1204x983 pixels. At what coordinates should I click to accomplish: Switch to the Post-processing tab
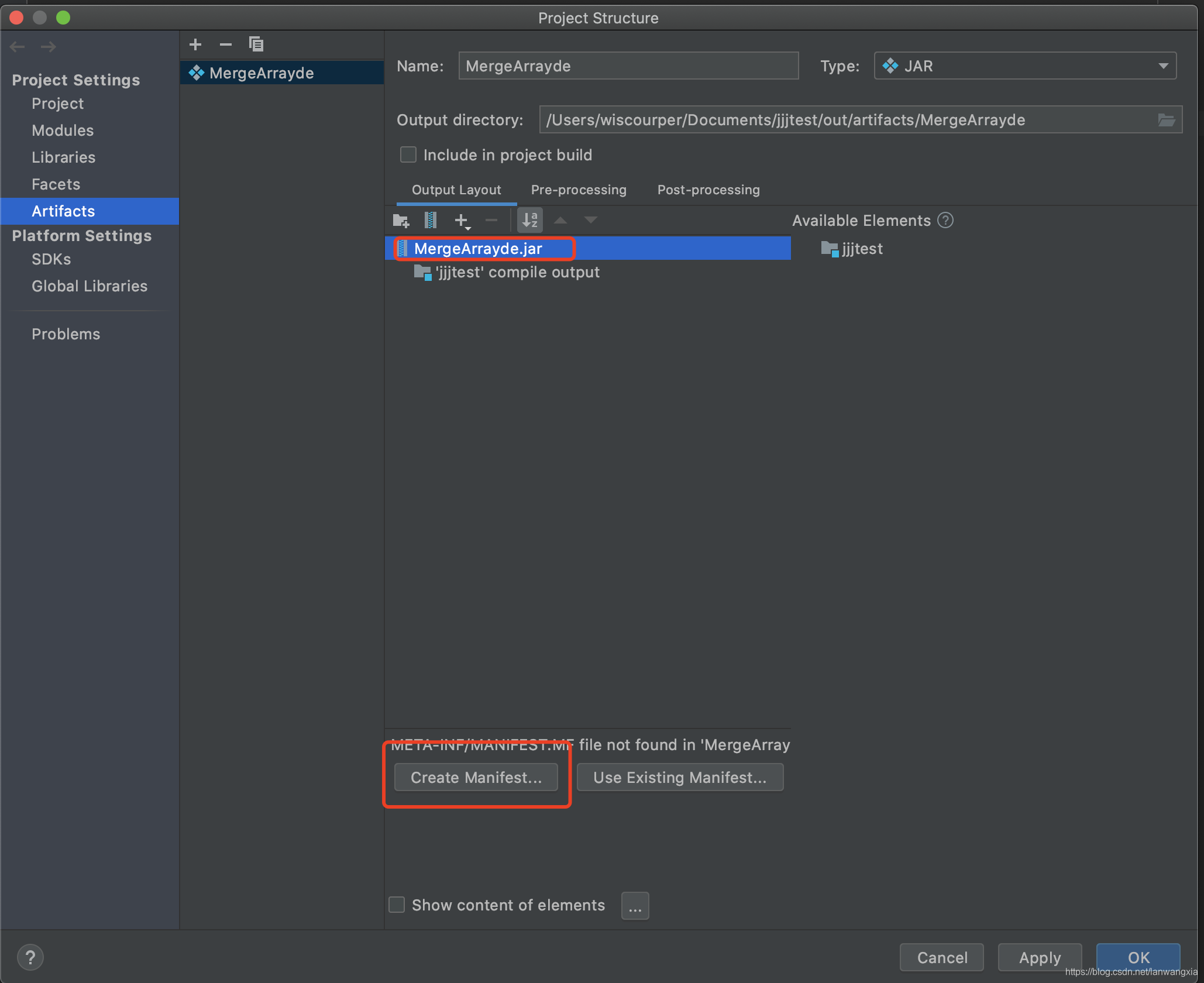point(708,190)
